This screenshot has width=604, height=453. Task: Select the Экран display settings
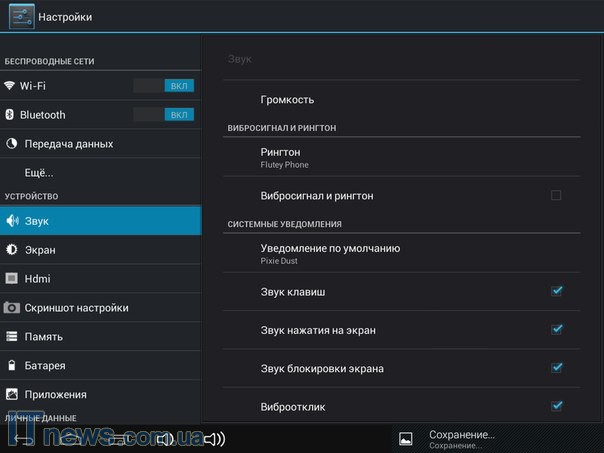[40, 250]
